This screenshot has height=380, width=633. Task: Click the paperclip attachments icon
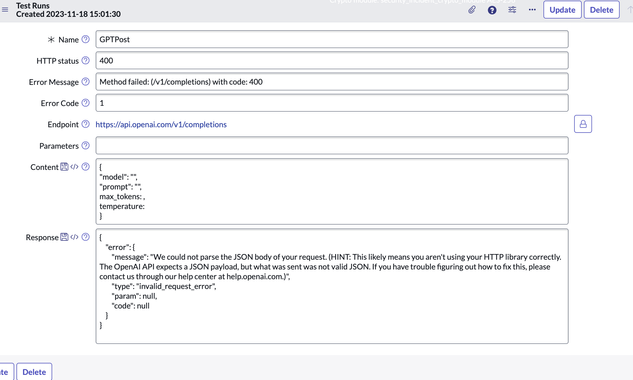472,10
